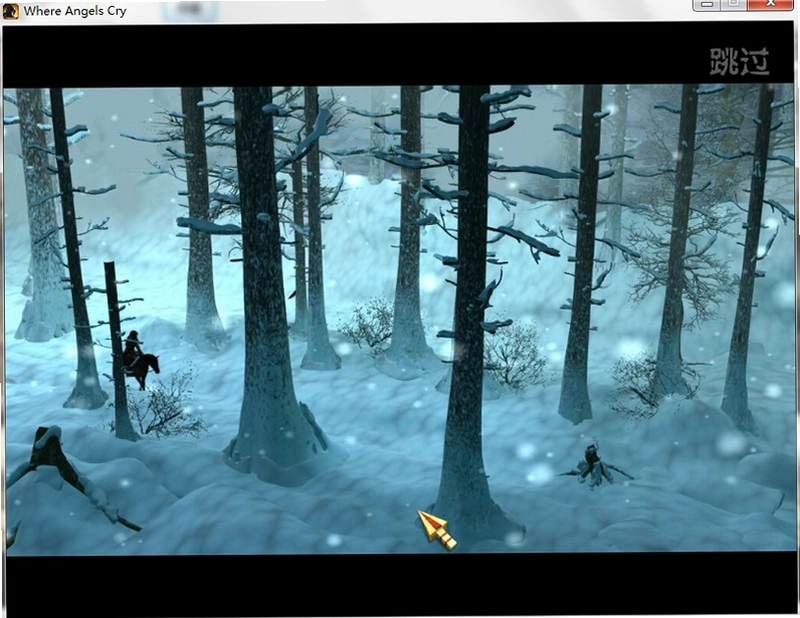
Task: Click the 跳过 skip button
Action: 739,61
